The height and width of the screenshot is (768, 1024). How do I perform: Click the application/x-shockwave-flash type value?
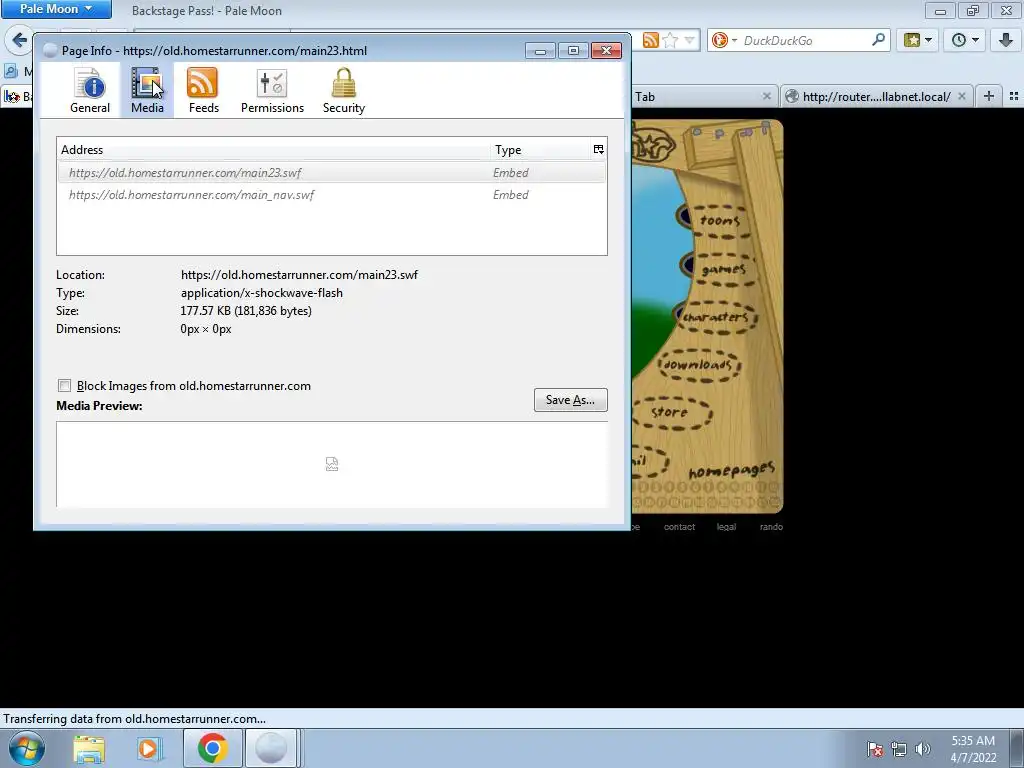[x=262, y=293]
